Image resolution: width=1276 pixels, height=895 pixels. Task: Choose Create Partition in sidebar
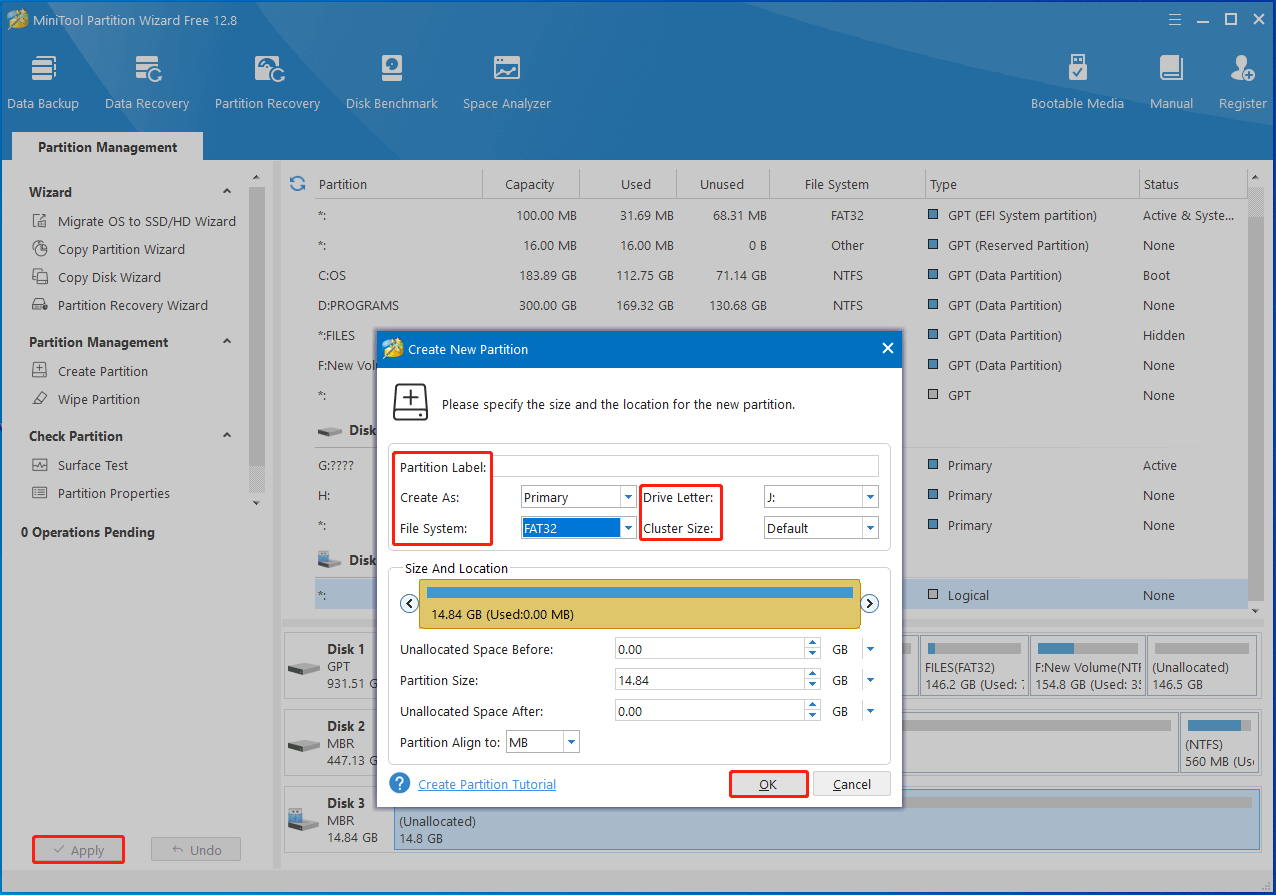pyautogui.click(x=102, y=371)
